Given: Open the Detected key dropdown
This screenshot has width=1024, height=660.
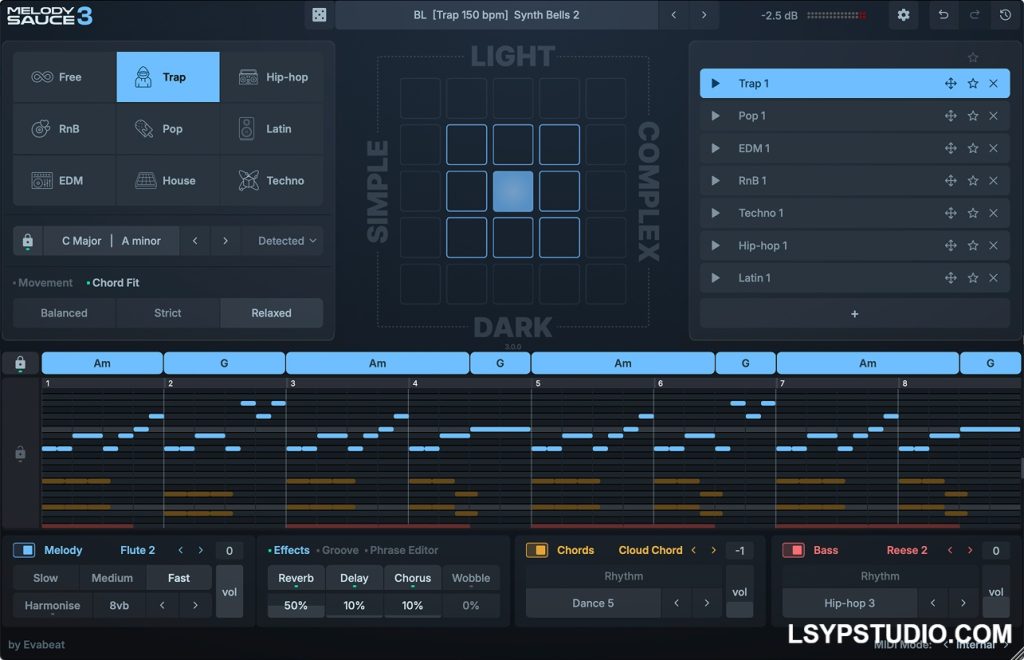Looking at the screenshot, I should click(287, 241).
